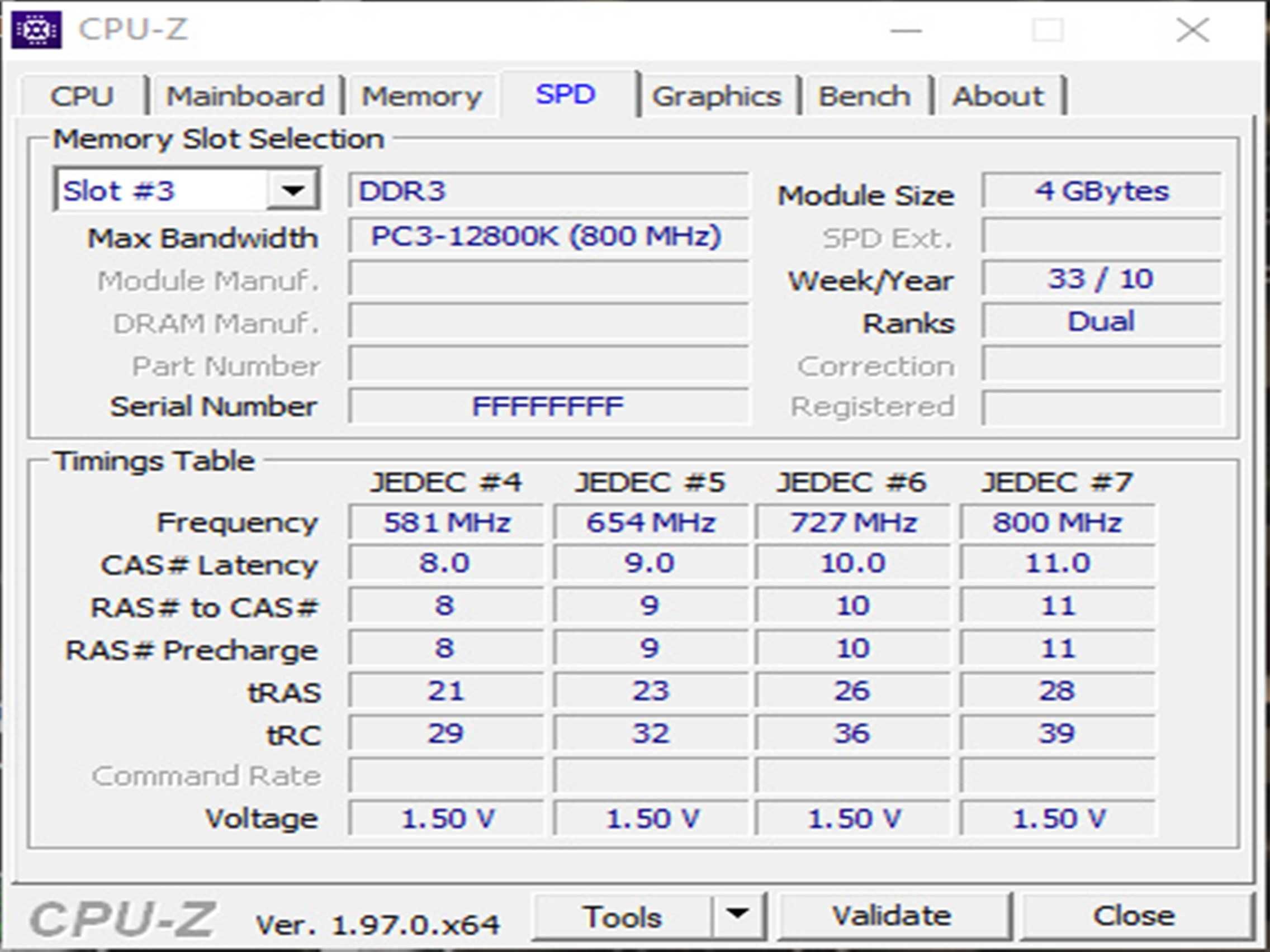1270x952 pixels.
Task: Click the JEDEC #4 Command Rate empty cell
Action: click(446, 775)
